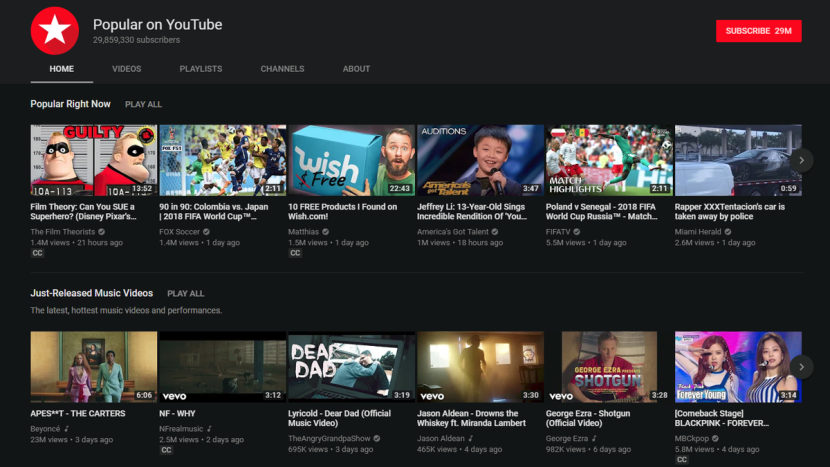Viewport: 830px width, 467px height.
Task: Open the Just-Released Music Videos section title
Action: [x=91, y=294]
